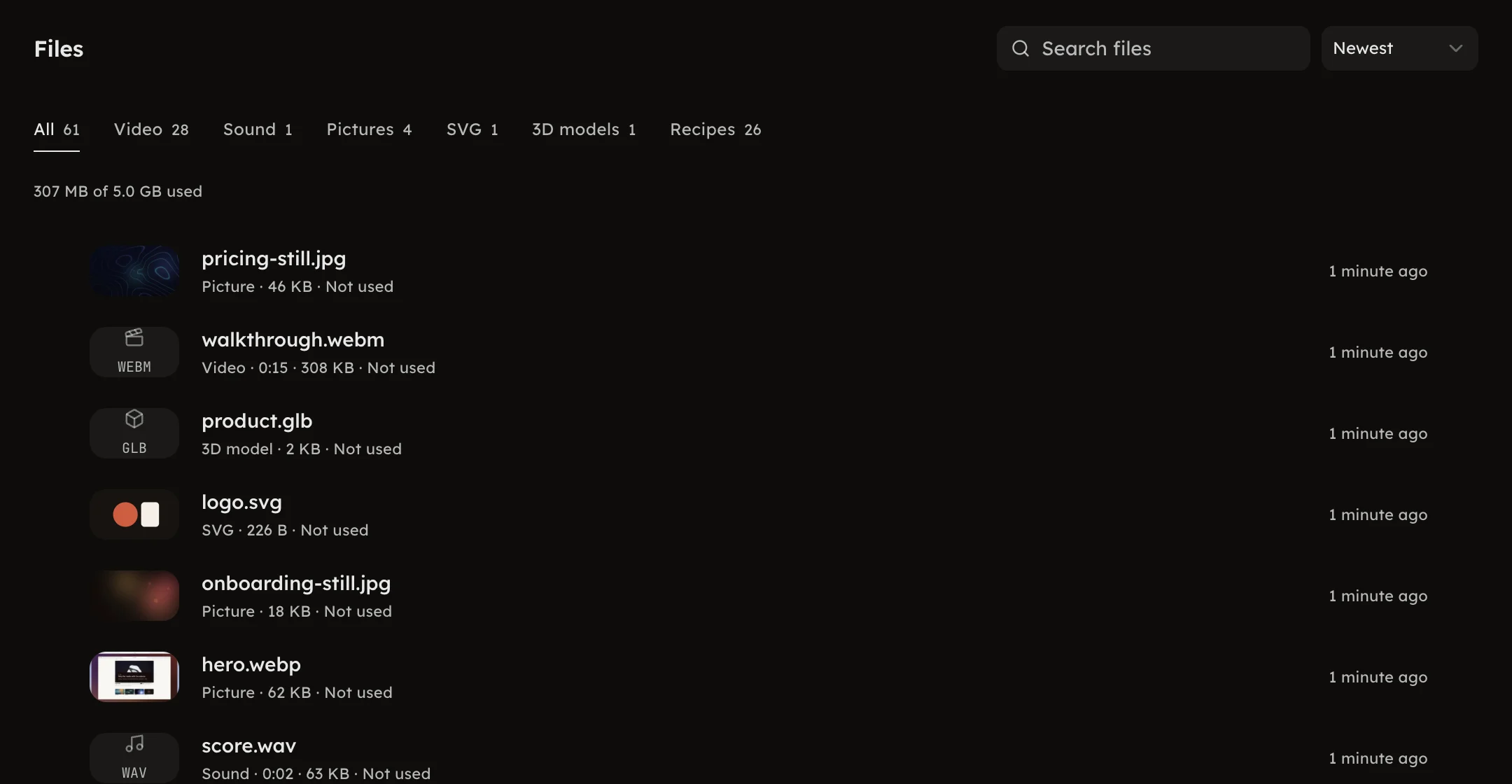The width and height of the screenshot is (1512, 784).
Task: View the 3D models tab
Action: (x=584, y=129)
